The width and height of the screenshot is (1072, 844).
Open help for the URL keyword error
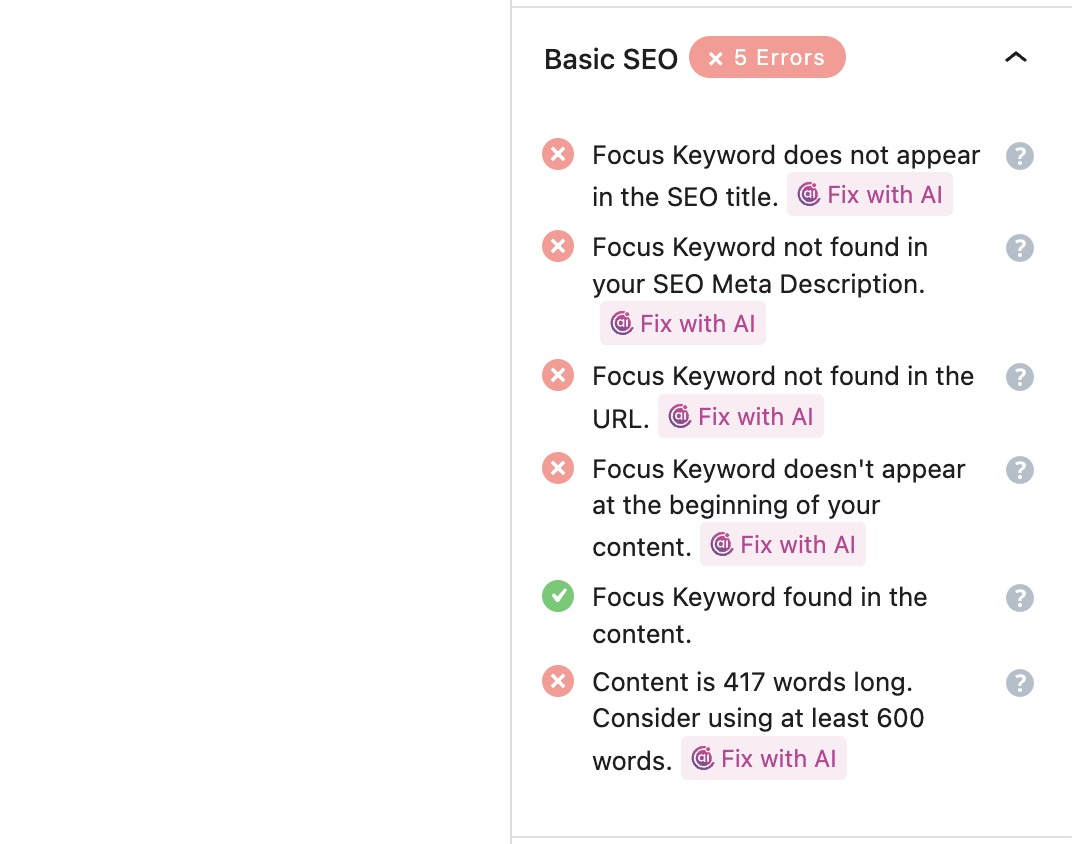pos(1019,377)
